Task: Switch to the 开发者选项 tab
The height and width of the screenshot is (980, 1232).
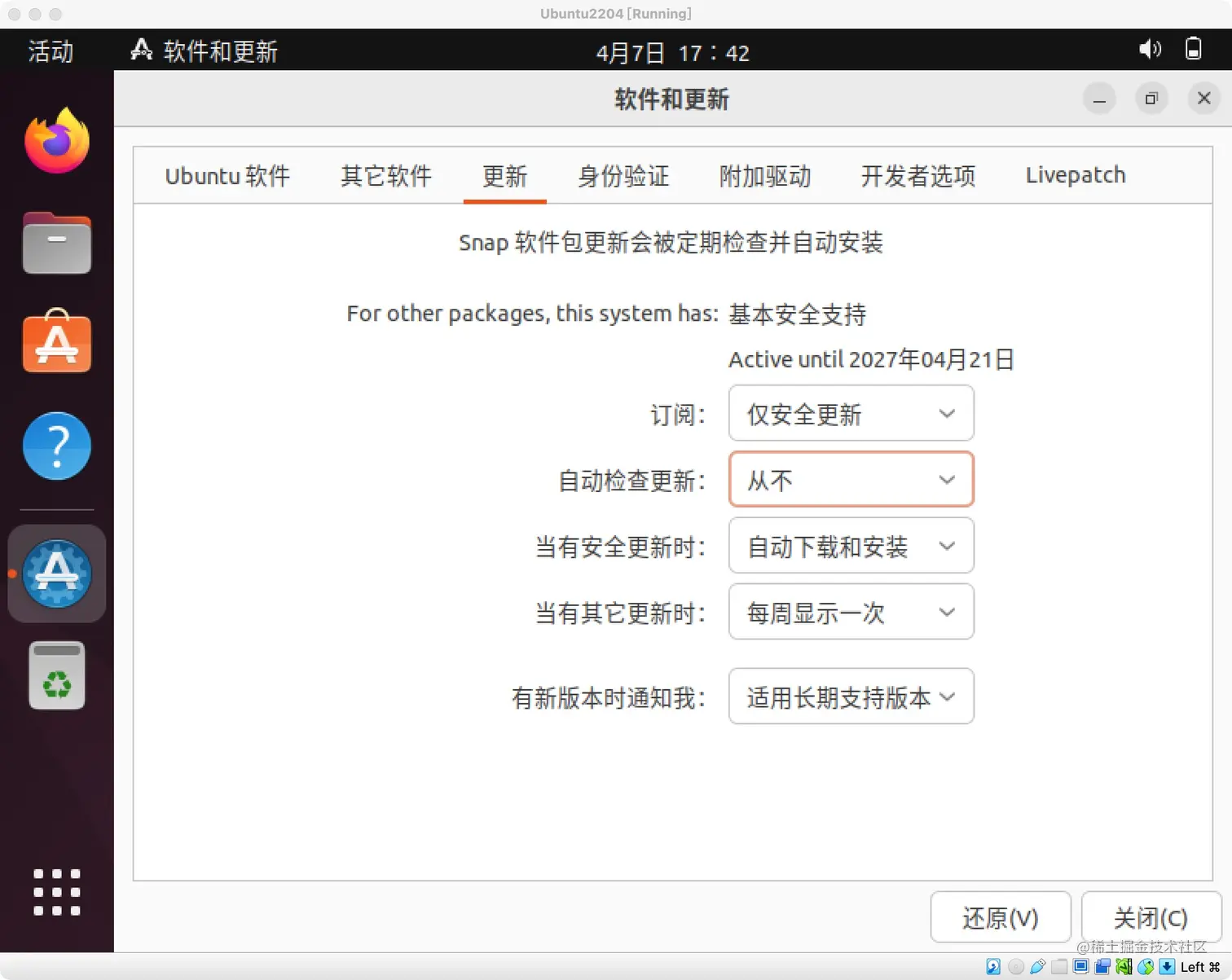Action: coord(918,176)
